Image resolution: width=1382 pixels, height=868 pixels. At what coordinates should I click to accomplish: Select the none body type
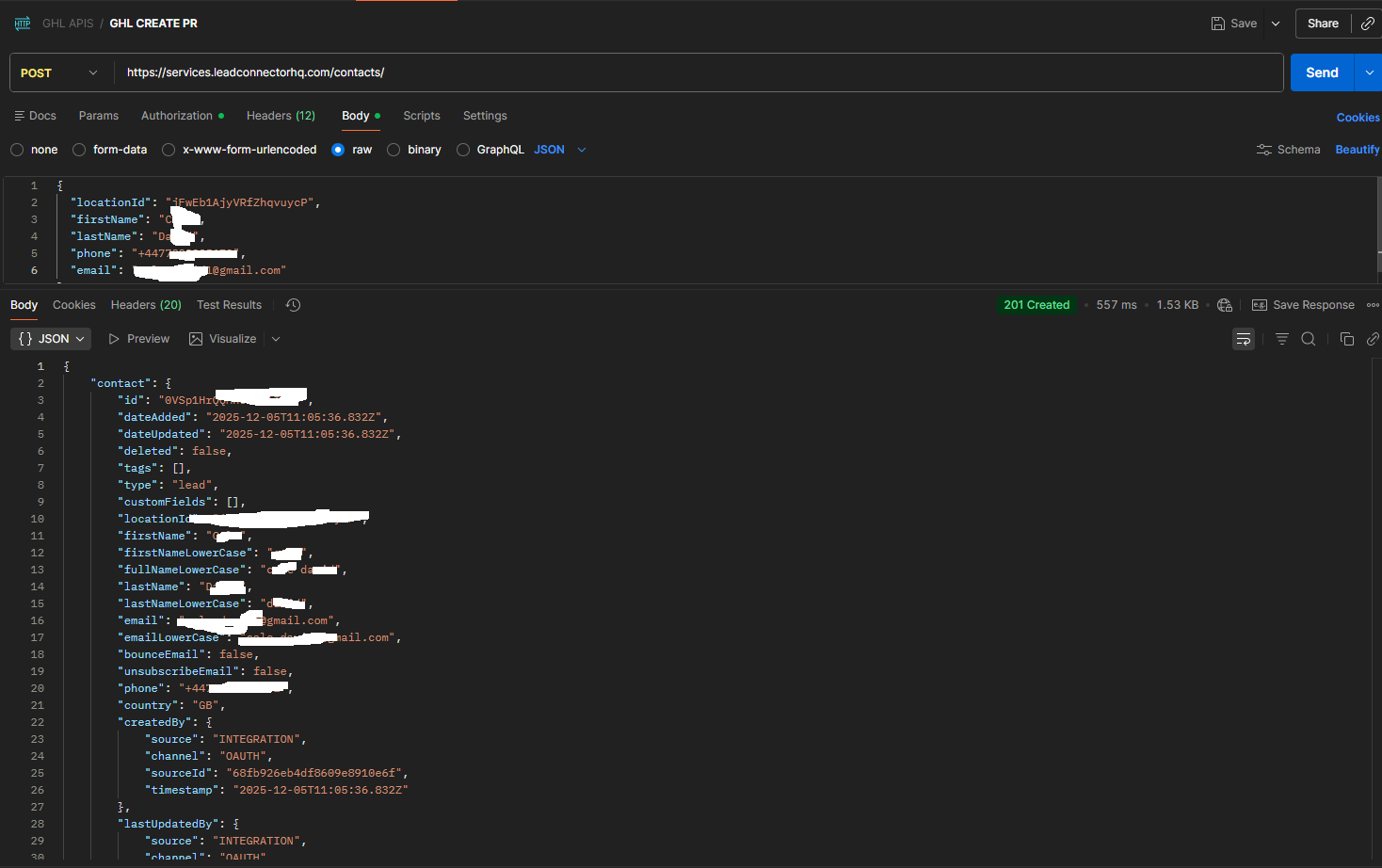coord(17,150)
